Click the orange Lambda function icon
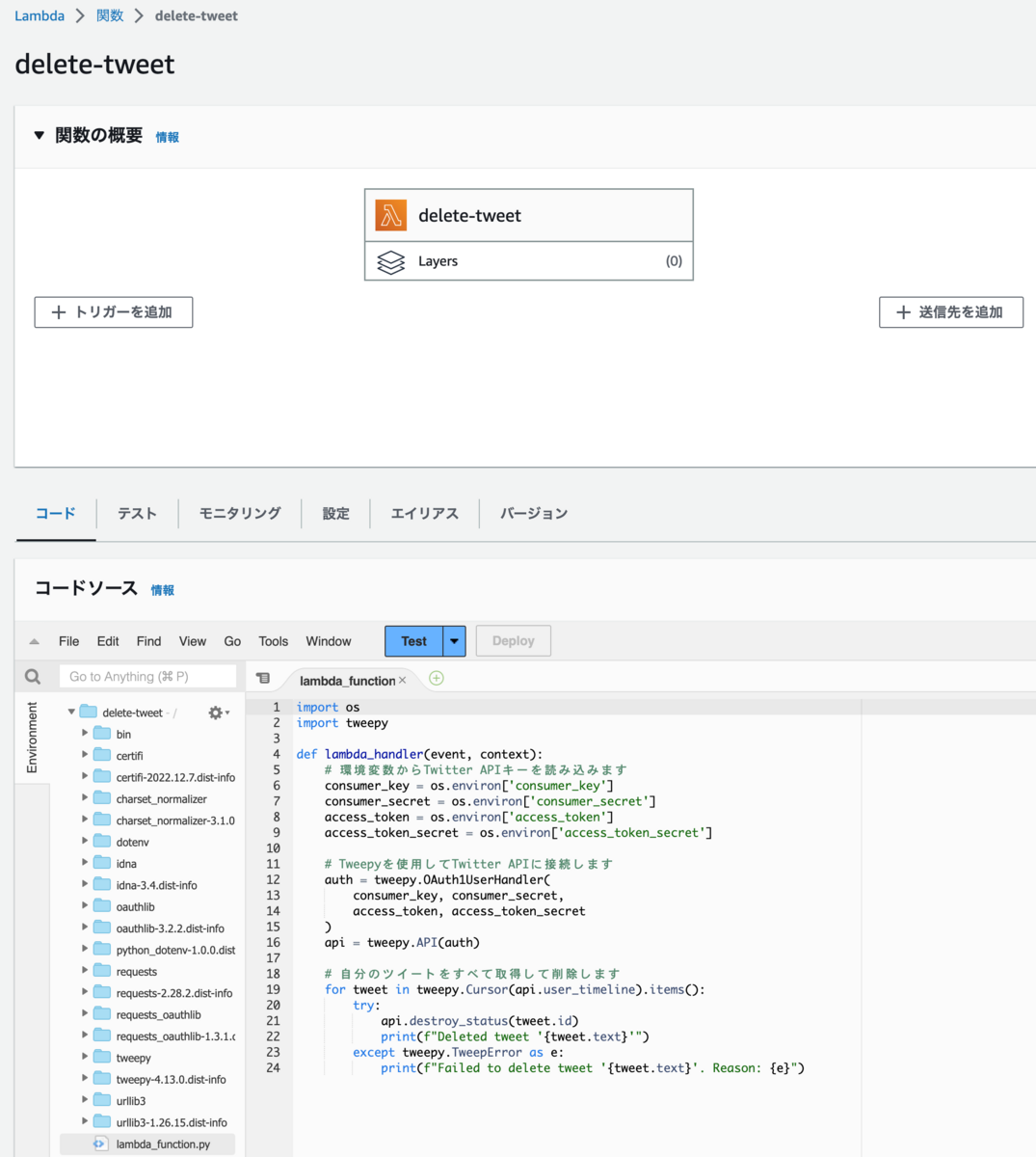This screenshot has height=1157, width=1036. 390,216
